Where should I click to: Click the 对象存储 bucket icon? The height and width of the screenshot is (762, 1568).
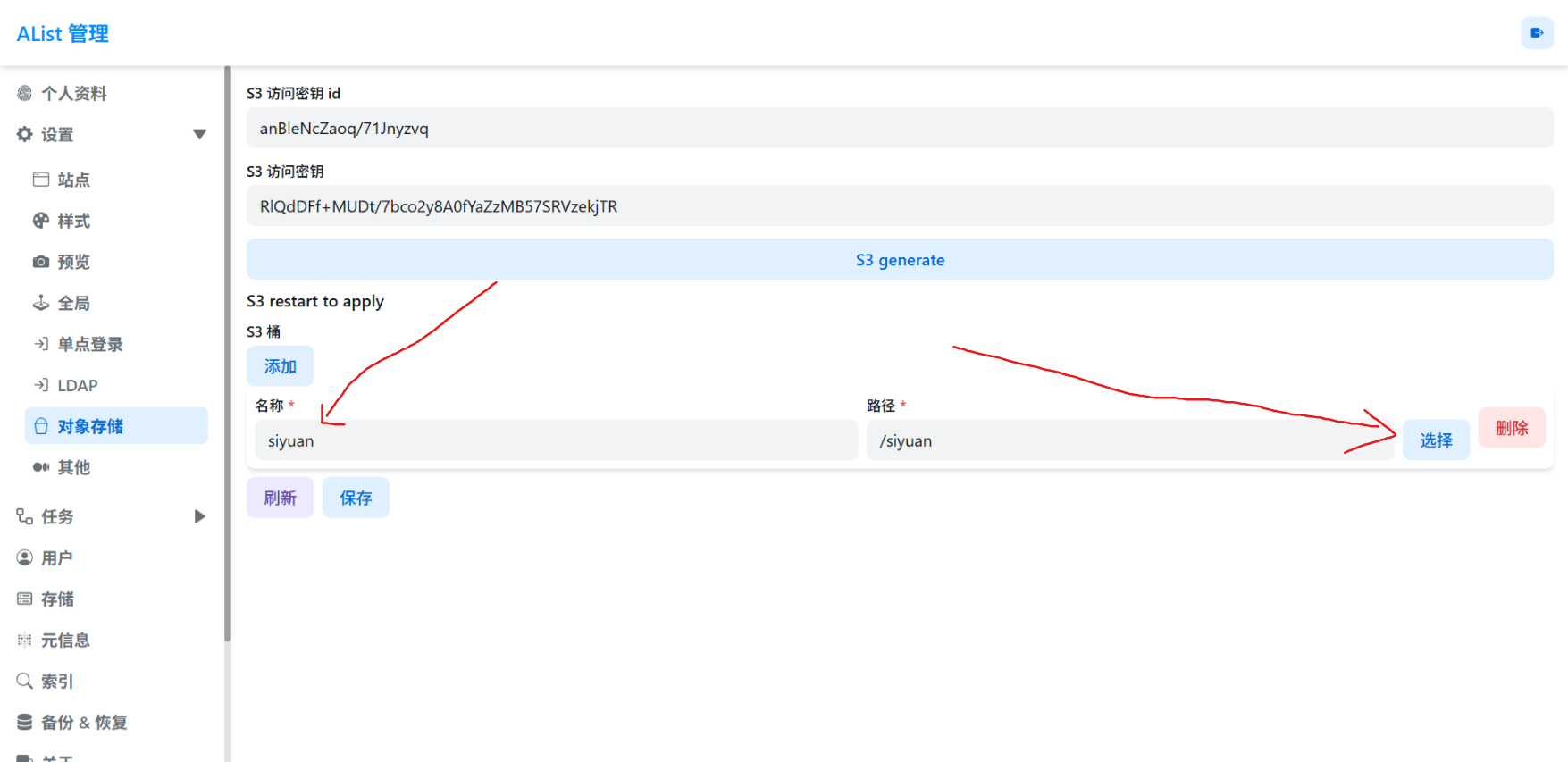(41, 426)
